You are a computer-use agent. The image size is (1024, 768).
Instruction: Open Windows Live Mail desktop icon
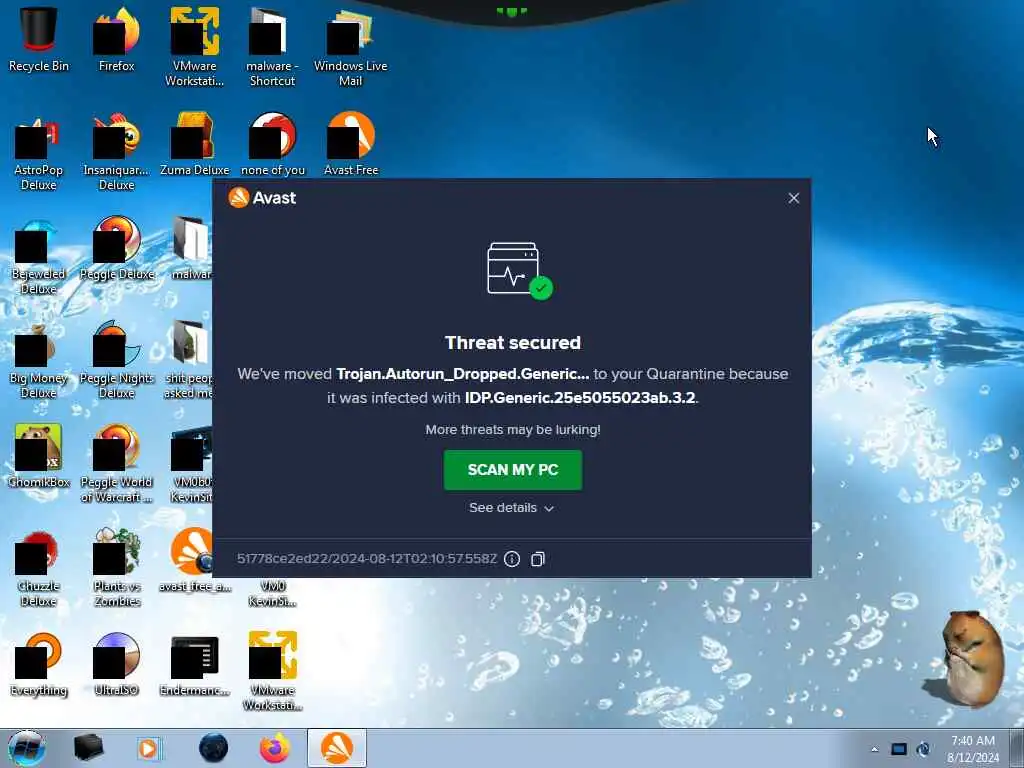(x=350, y=46)
